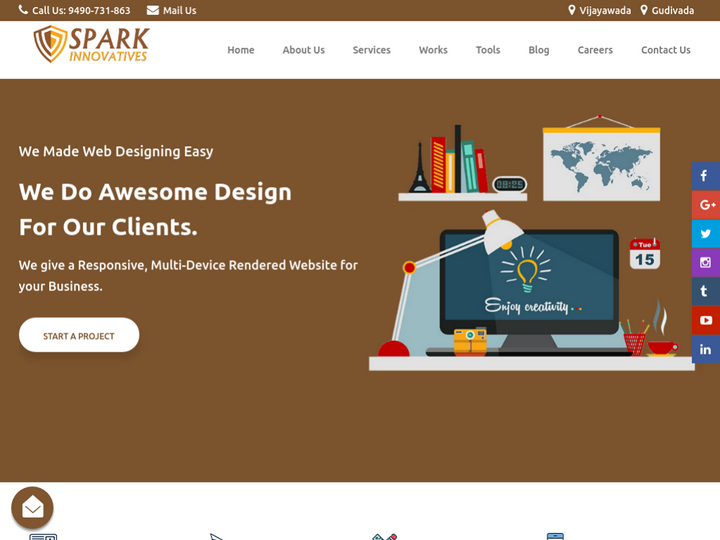Go to the Home menu item
This screenshot has width=720, height=540.
click(240, 50)
